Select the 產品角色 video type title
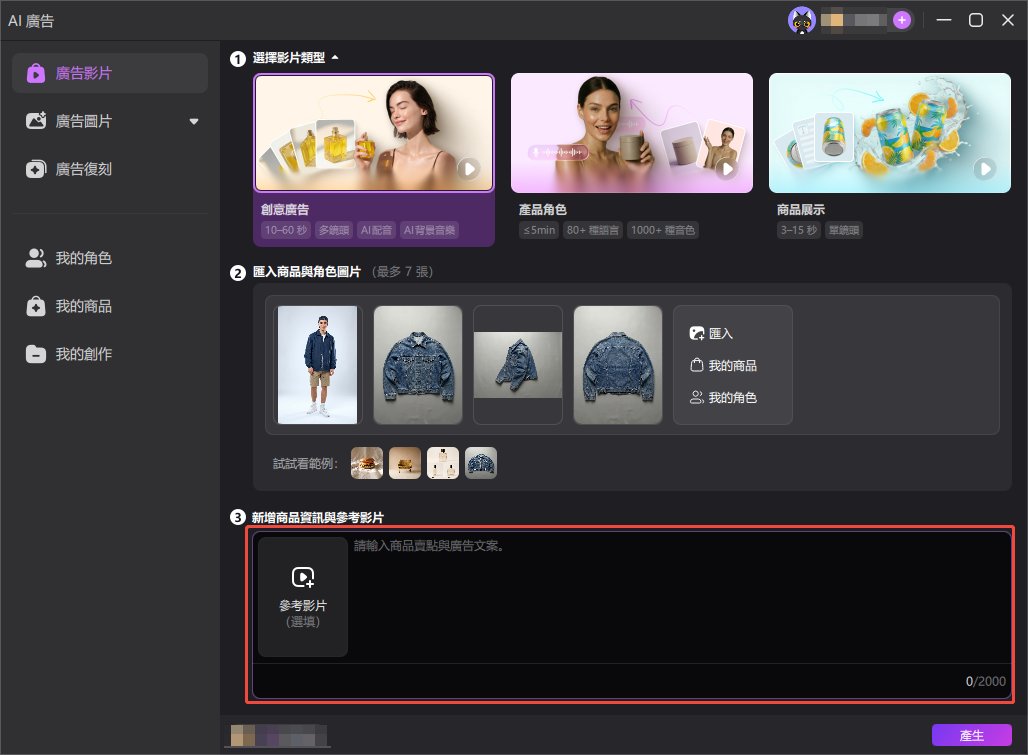This screenshot has height=755, width=1028. click(x=543, y=210)
